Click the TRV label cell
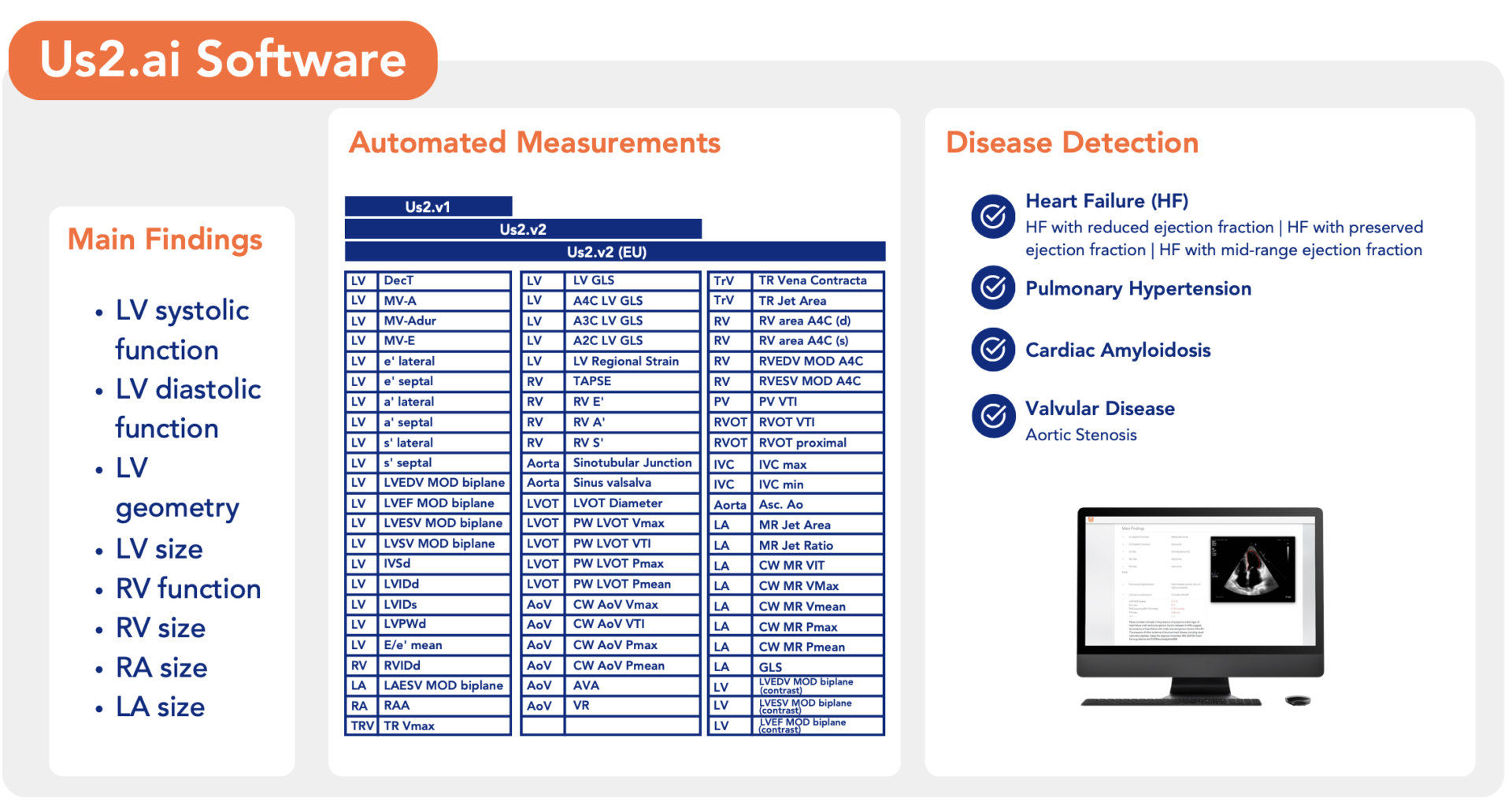The image size is (1512, 809). tap(361, 726)
